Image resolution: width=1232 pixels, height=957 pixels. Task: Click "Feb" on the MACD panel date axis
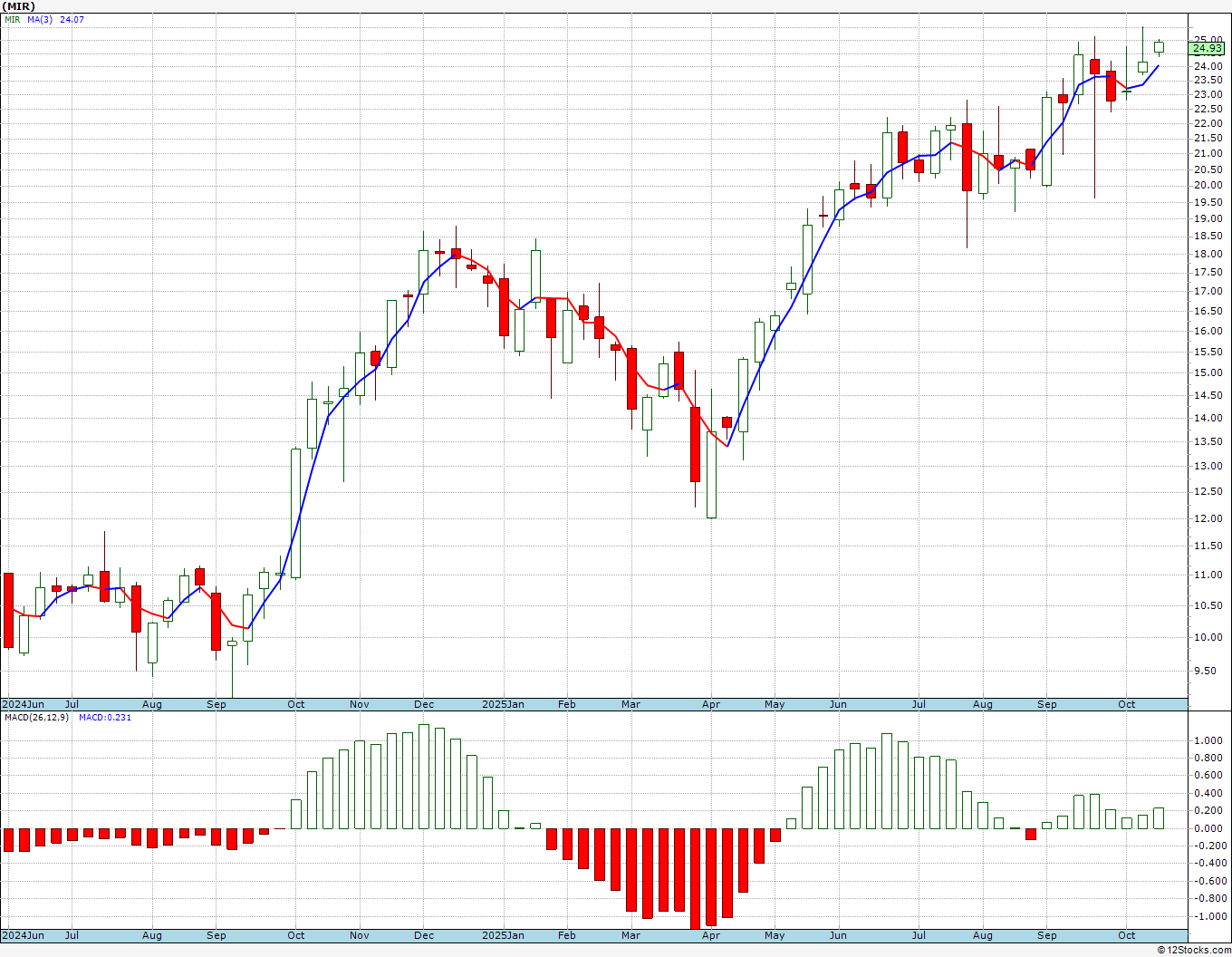point(567,935)
